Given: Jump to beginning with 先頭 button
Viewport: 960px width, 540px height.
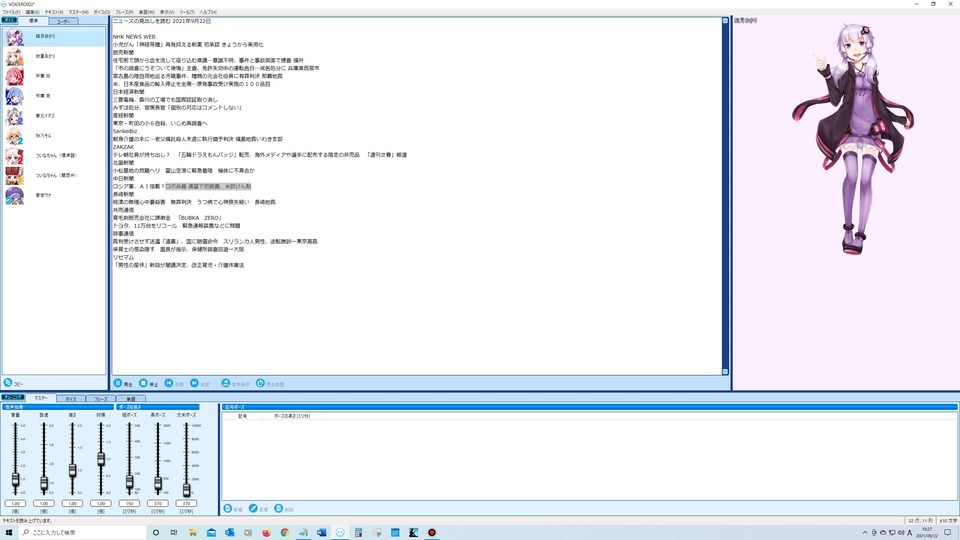Looking at the screenshot, I should point(174,383).
